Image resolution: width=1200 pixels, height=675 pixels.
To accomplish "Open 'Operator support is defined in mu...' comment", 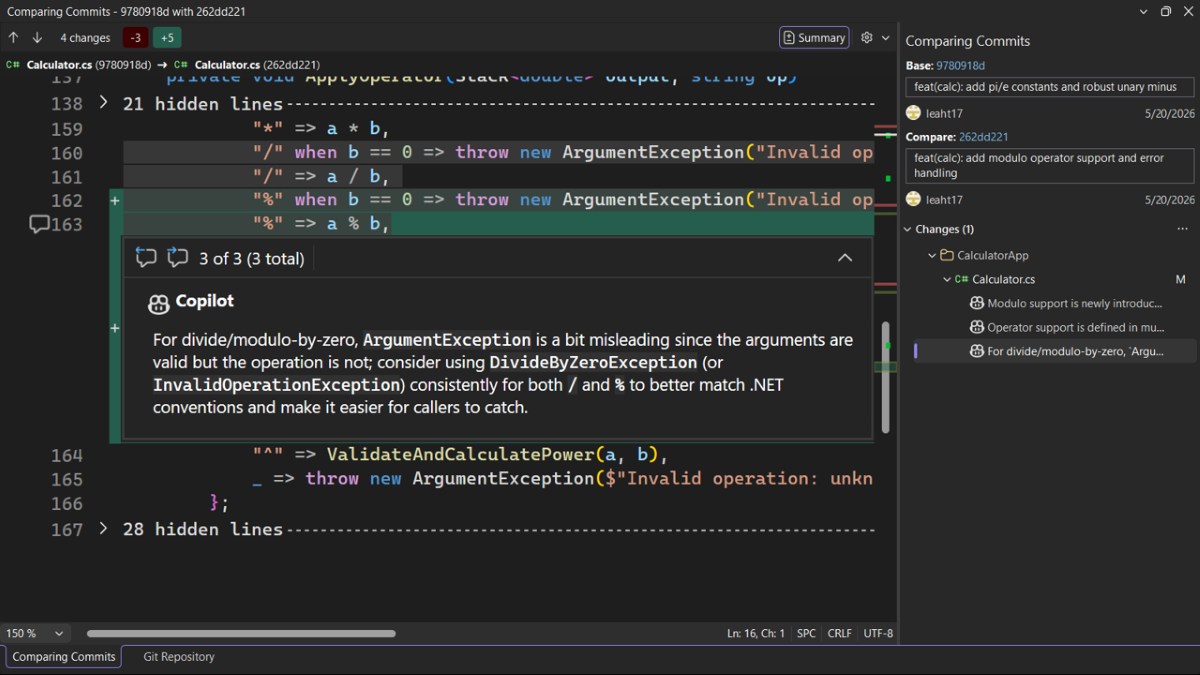I will coord(1075,327).
